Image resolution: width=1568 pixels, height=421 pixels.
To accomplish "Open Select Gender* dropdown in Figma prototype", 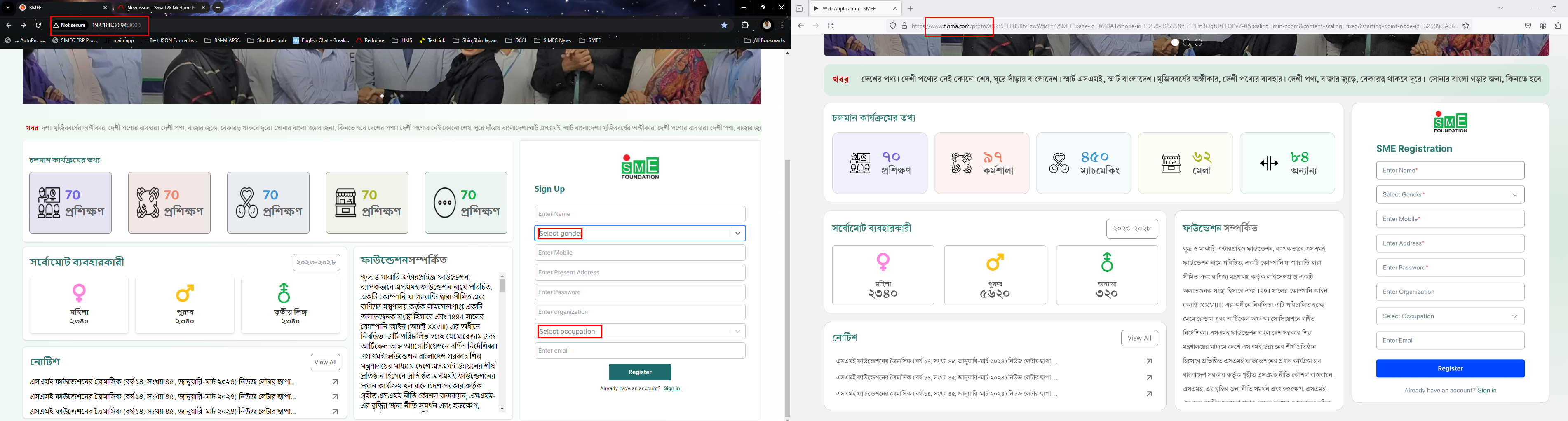I will click(x=1450, y=195).
